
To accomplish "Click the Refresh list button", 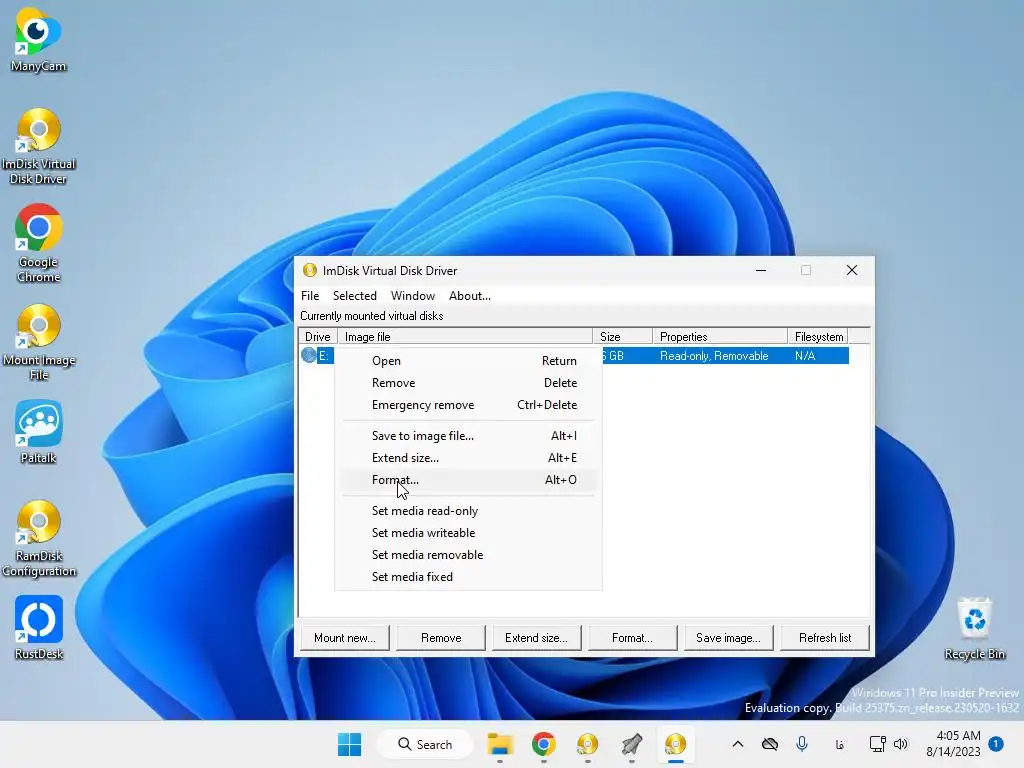I will pos(825,638).
